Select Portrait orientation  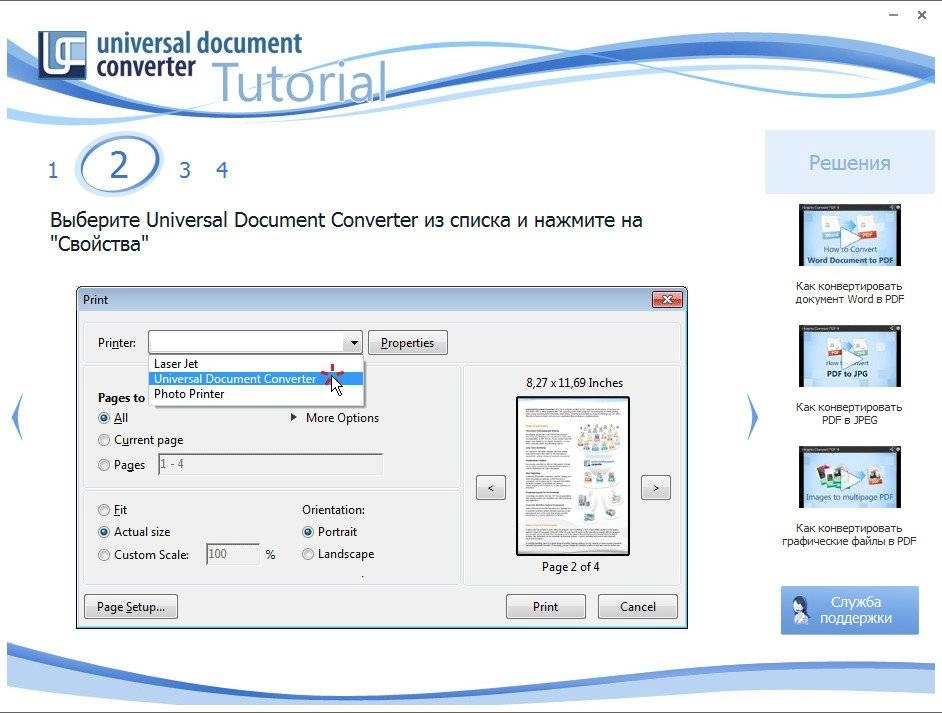tap(308, 532)
